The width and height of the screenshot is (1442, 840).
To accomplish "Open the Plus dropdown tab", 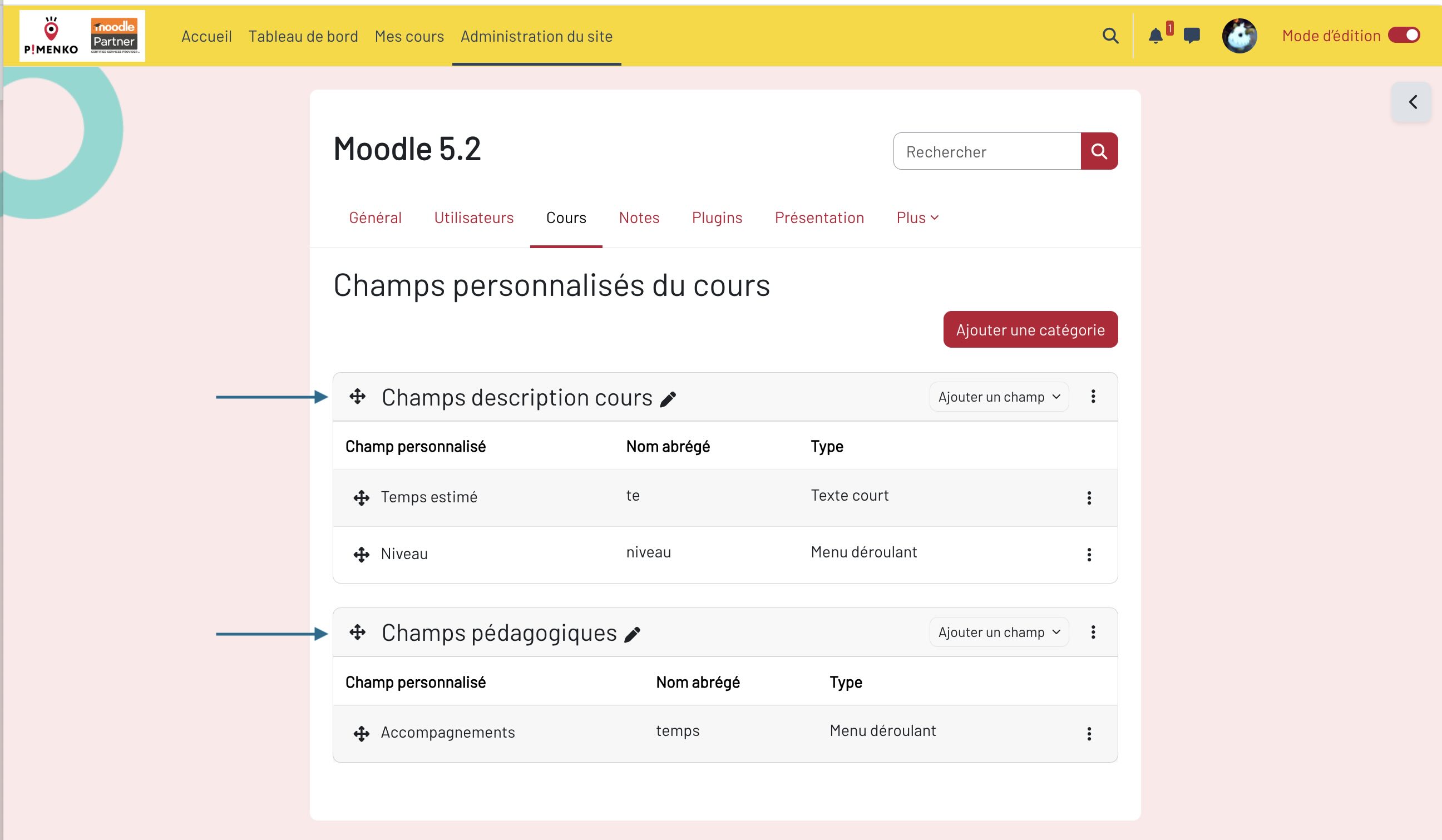I will [x=917, y=218].
